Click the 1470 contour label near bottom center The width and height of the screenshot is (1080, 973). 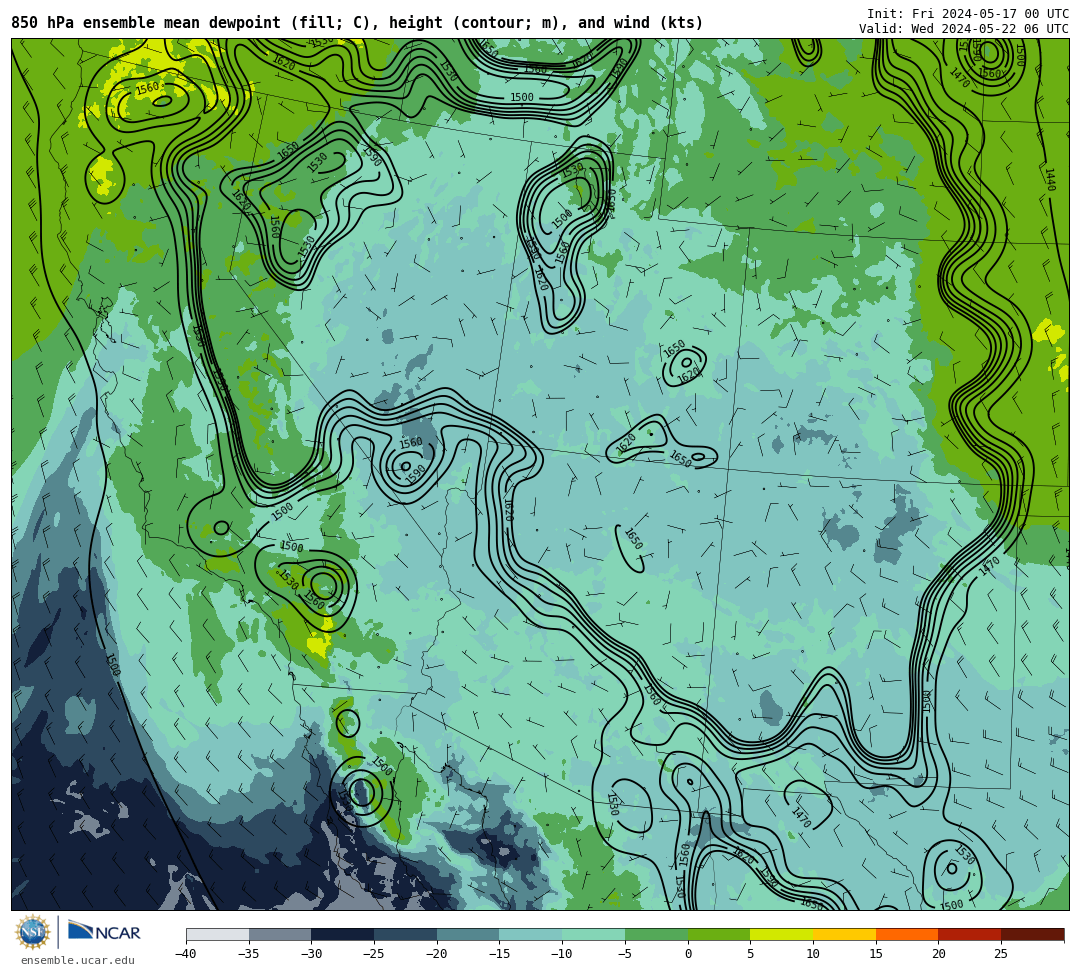[801, 817]
